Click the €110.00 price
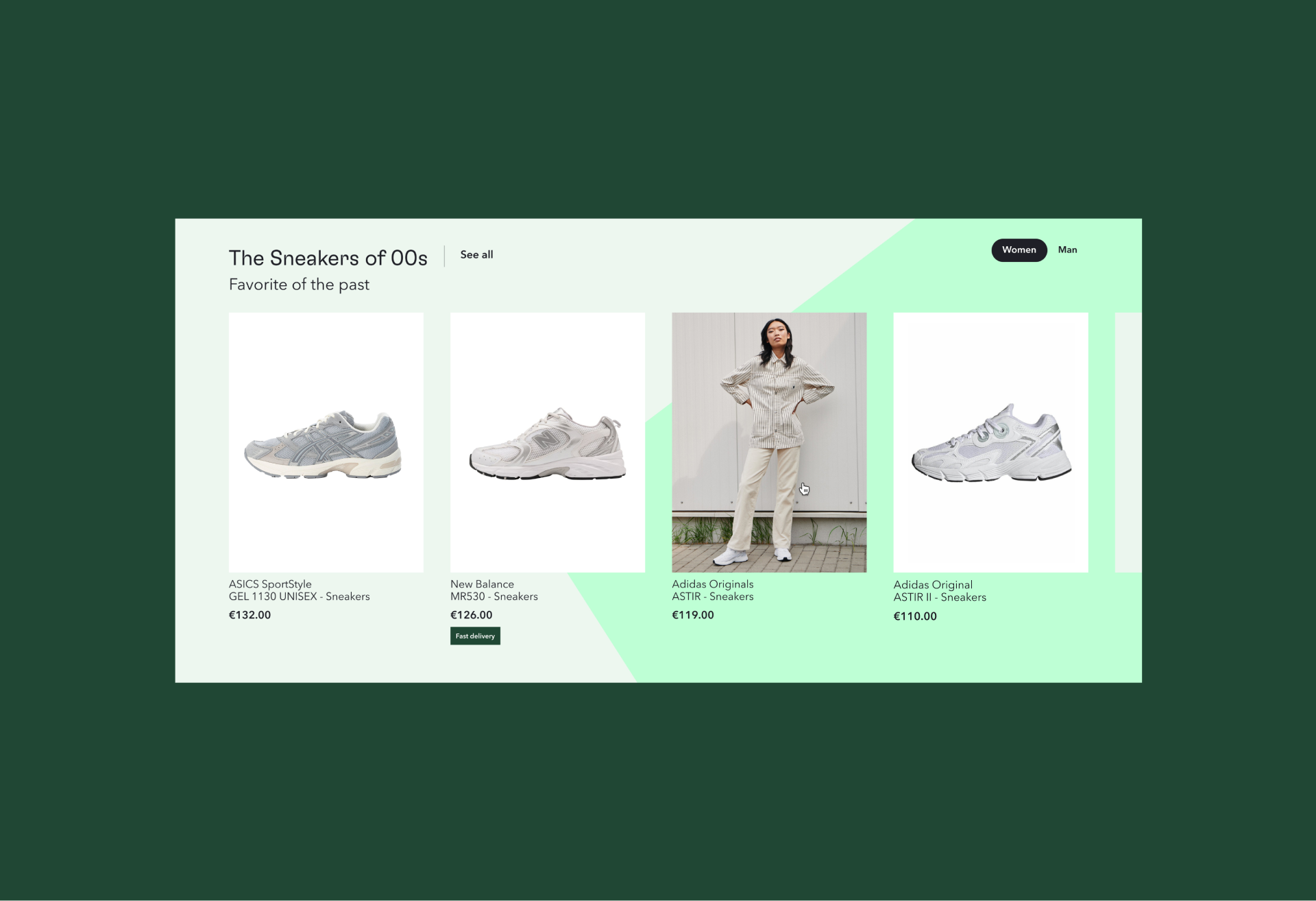 (915, 616)
